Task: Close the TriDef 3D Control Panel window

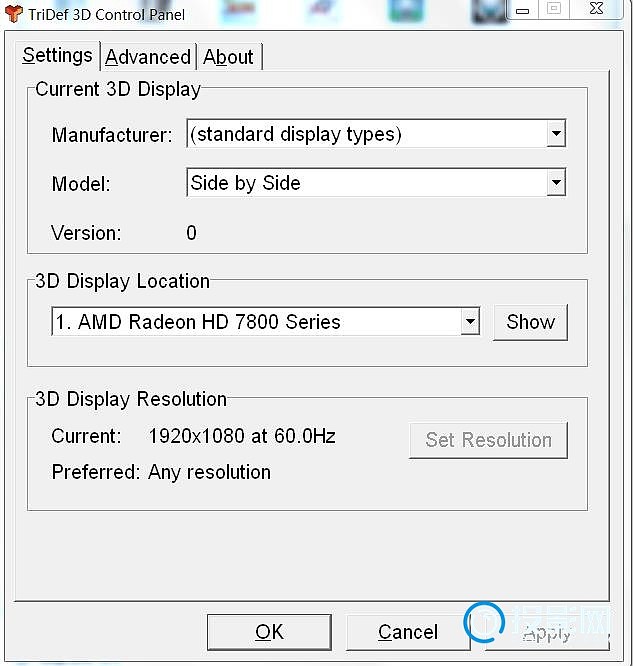Action: (x=596, y=8)
